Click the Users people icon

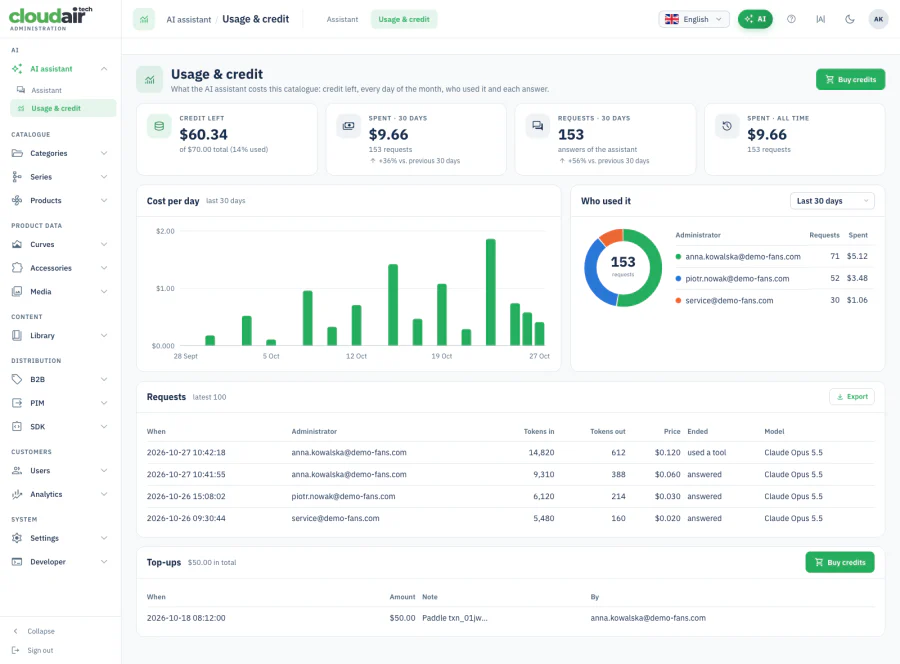click(x=17, y=471)
